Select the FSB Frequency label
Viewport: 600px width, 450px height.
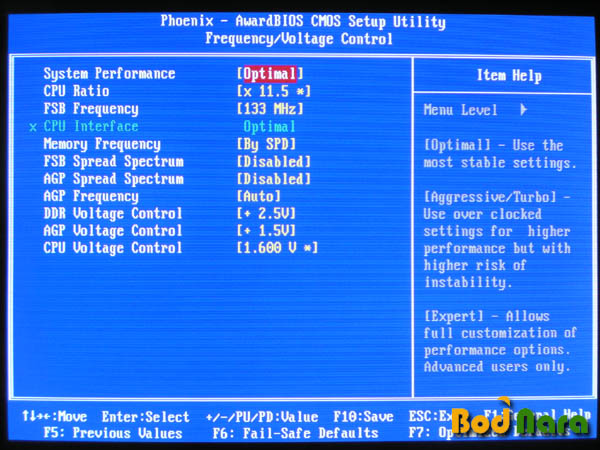91,109
